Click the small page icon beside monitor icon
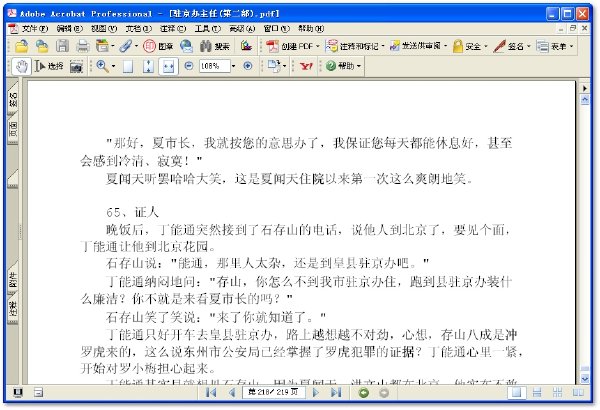Viewport: 600px width, 410px height. (38, 392)
